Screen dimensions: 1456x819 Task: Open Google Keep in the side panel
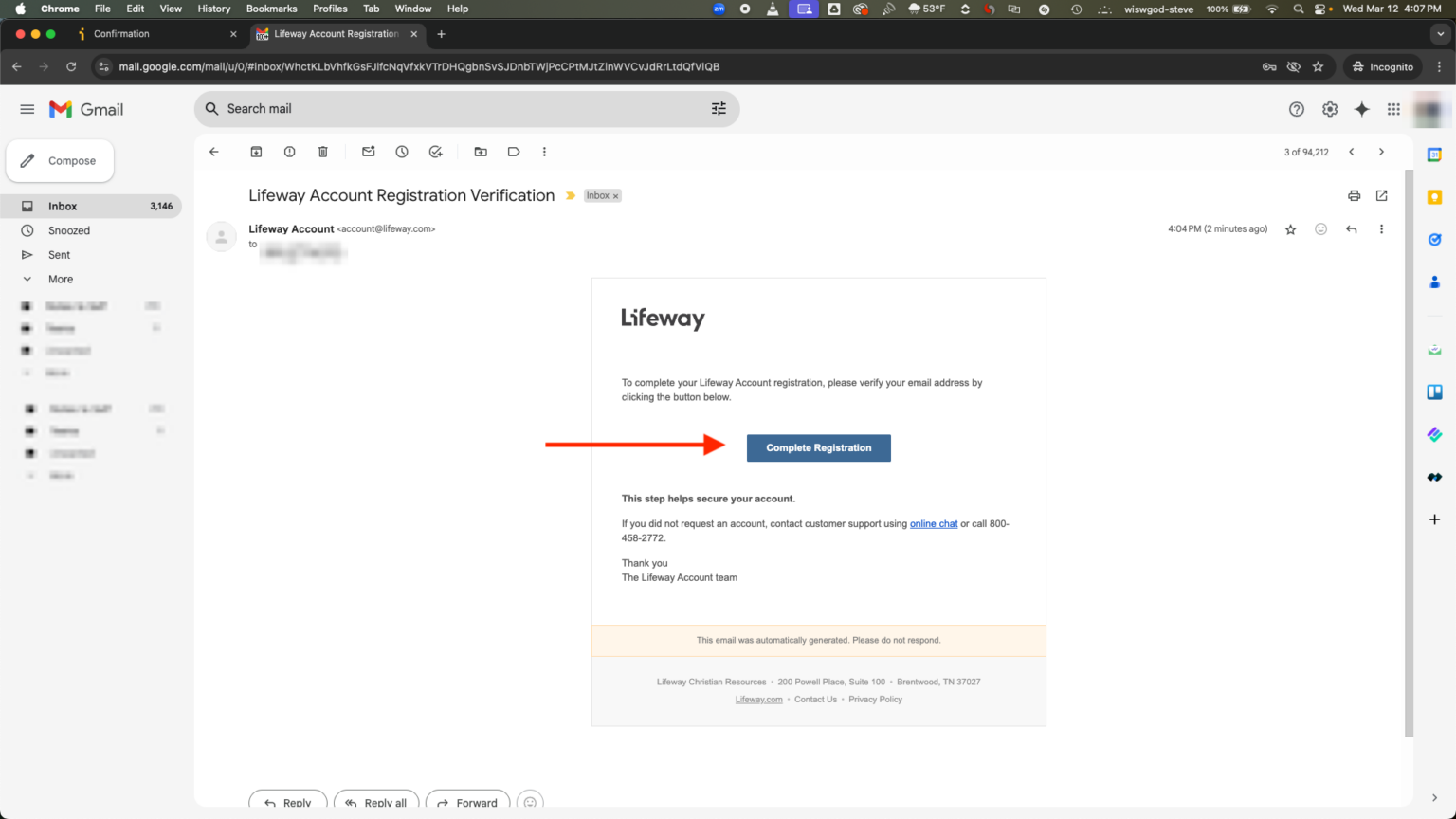(1434, 196)
